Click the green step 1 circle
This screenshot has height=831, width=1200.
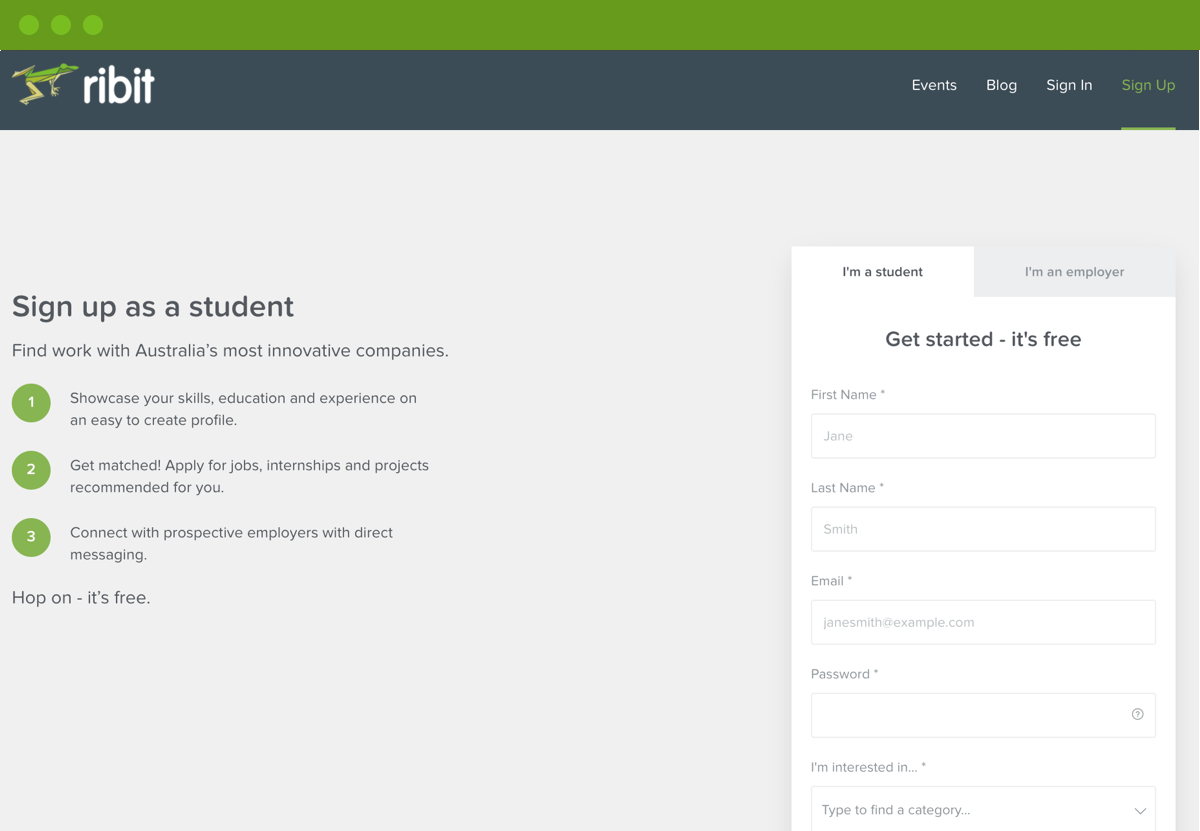[x=31, y=403]
